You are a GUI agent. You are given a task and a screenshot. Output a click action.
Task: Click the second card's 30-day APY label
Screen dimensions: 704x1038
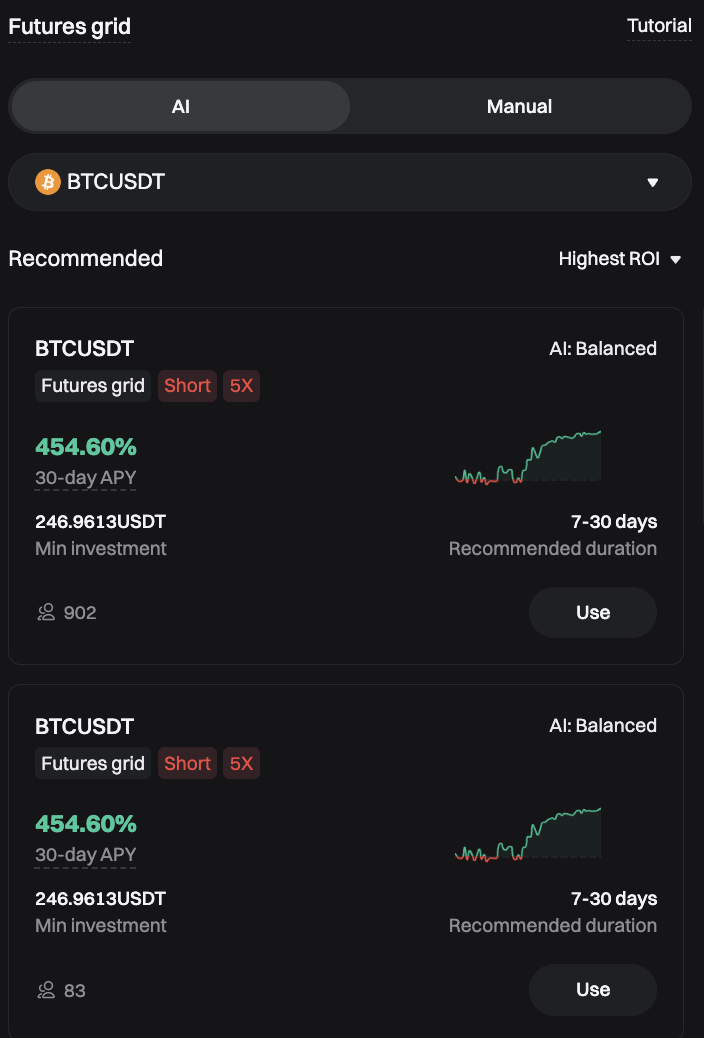[85, 855]
